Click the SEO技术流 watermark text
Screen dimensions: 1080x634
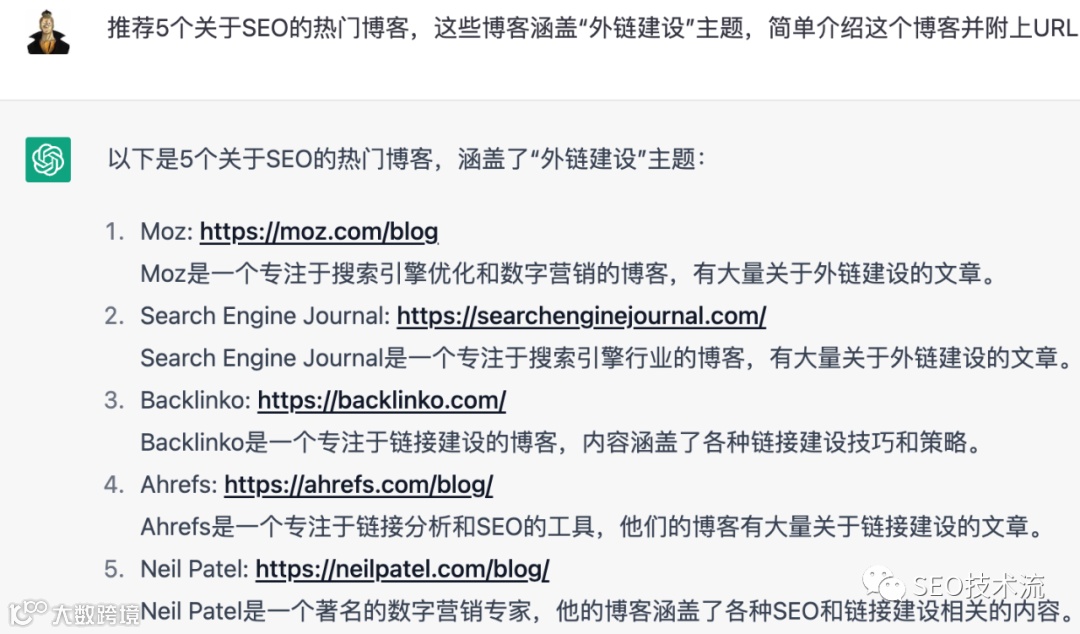(x=979, y=586)
